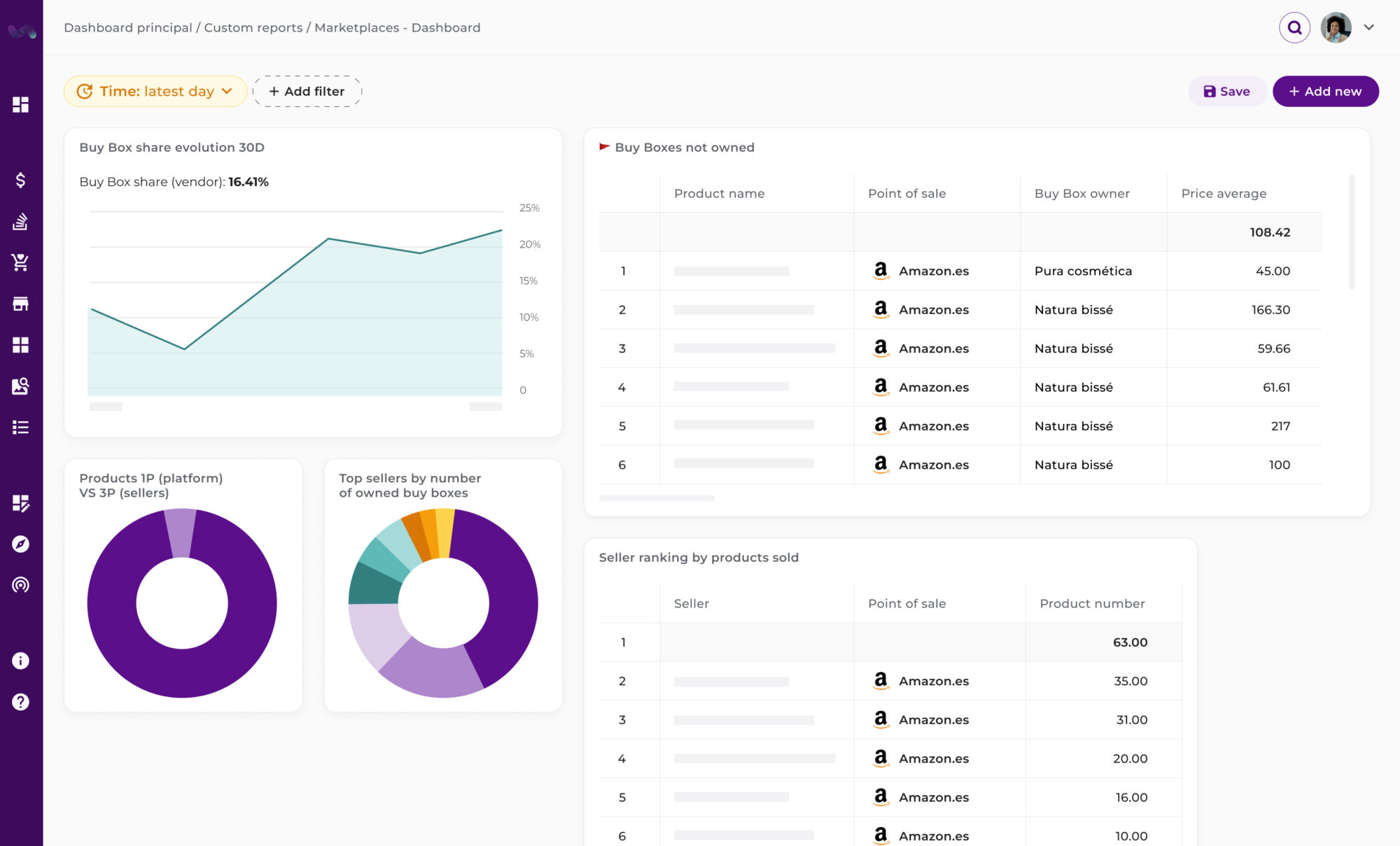Save the current dashboard

coord(1226,91)
